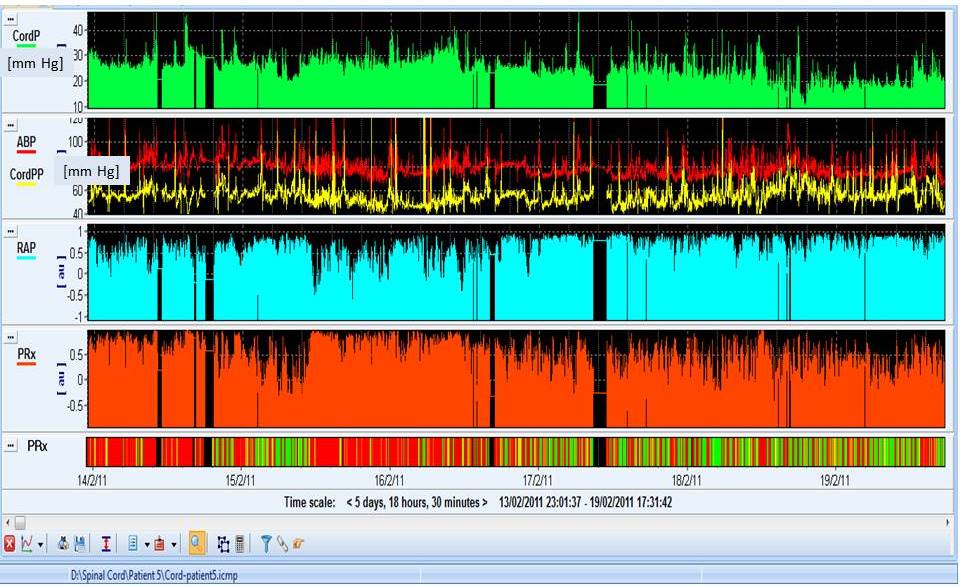
Task: Click the red X close icon in toolbar
Action: coord(10,544)
